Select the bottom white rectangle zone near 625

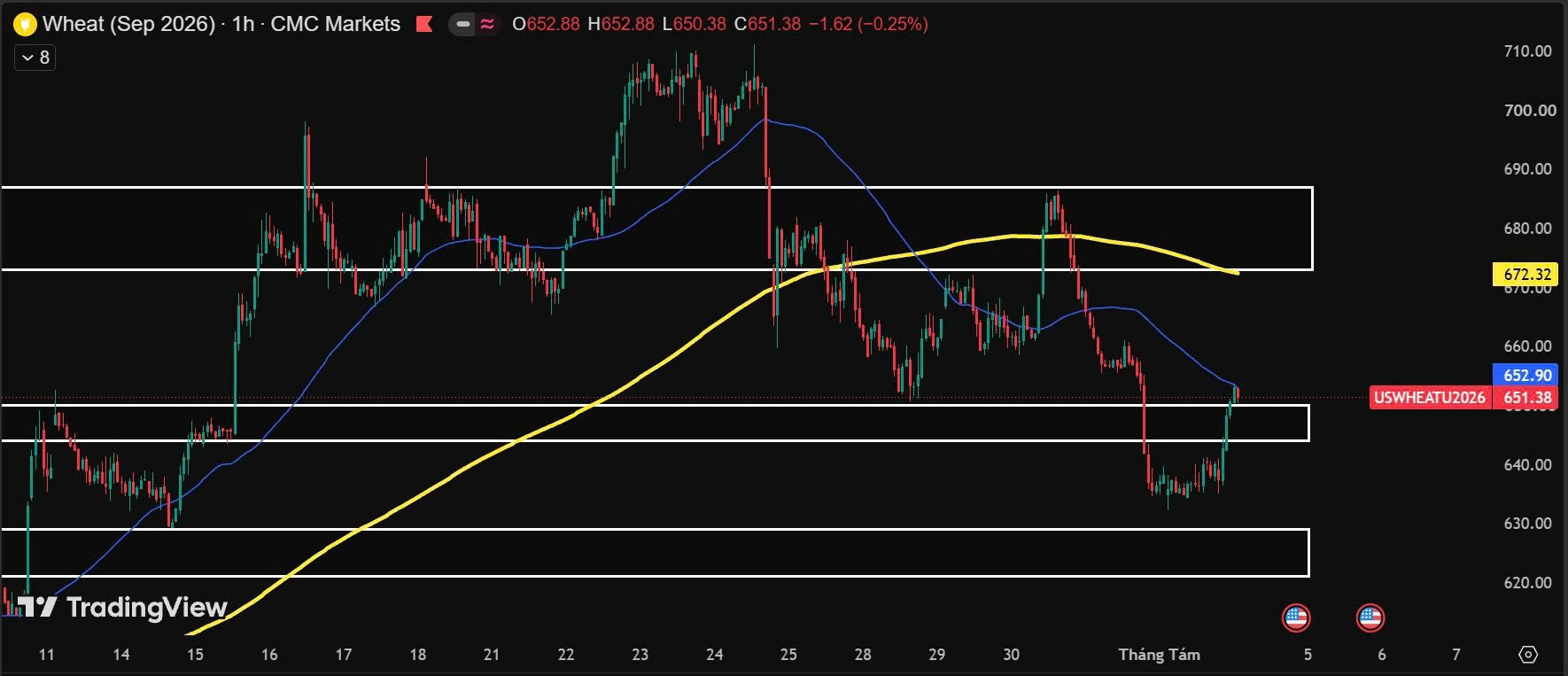[x=655, y=553]
